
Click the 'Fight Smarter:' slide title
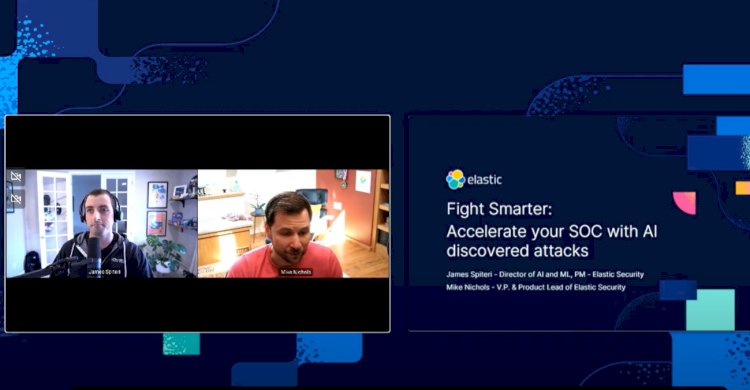(499, 209)
